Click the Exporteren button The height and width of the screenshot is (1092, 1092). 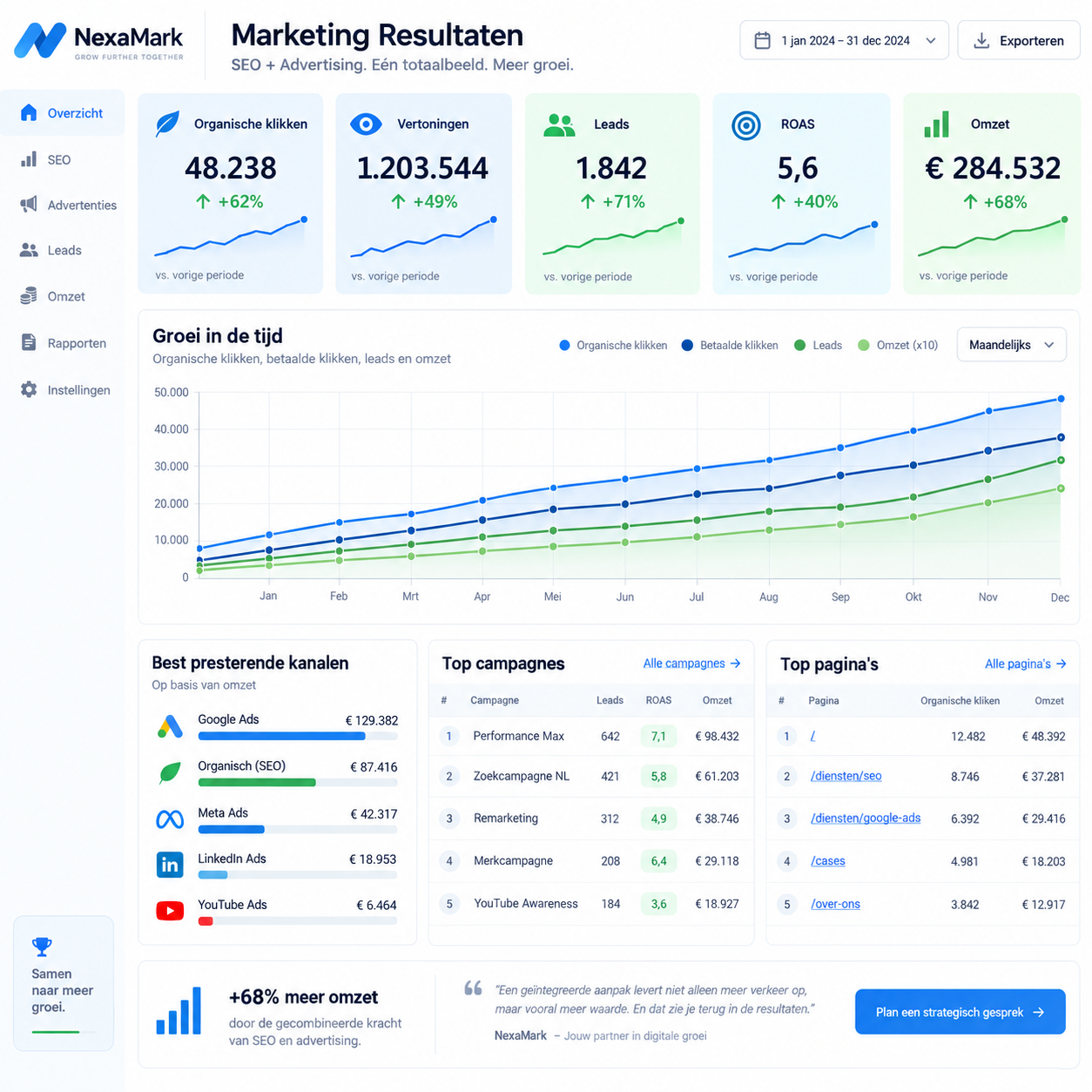click(x=1019, y=40)
